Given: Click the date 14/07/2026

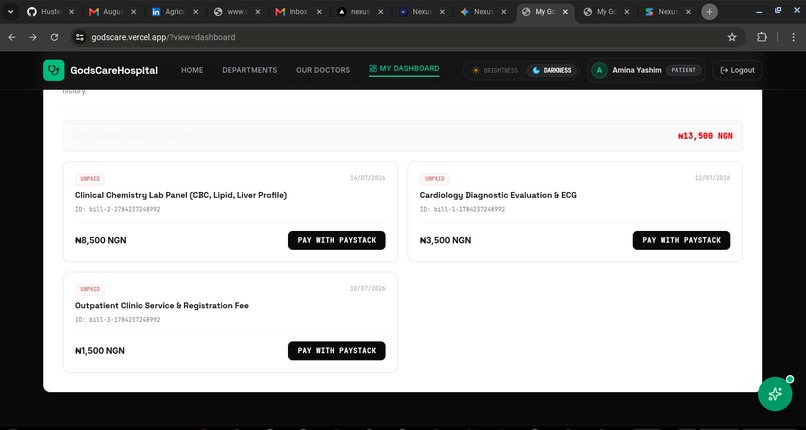Looking at the screenshot, I should point(368,178).
